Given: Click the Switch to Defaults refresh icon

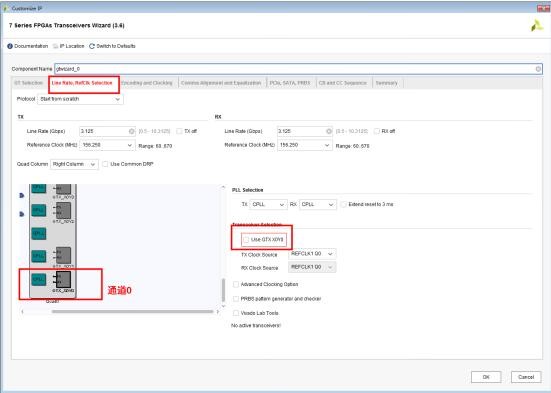Looking at the screenshot, I should 92,46.
